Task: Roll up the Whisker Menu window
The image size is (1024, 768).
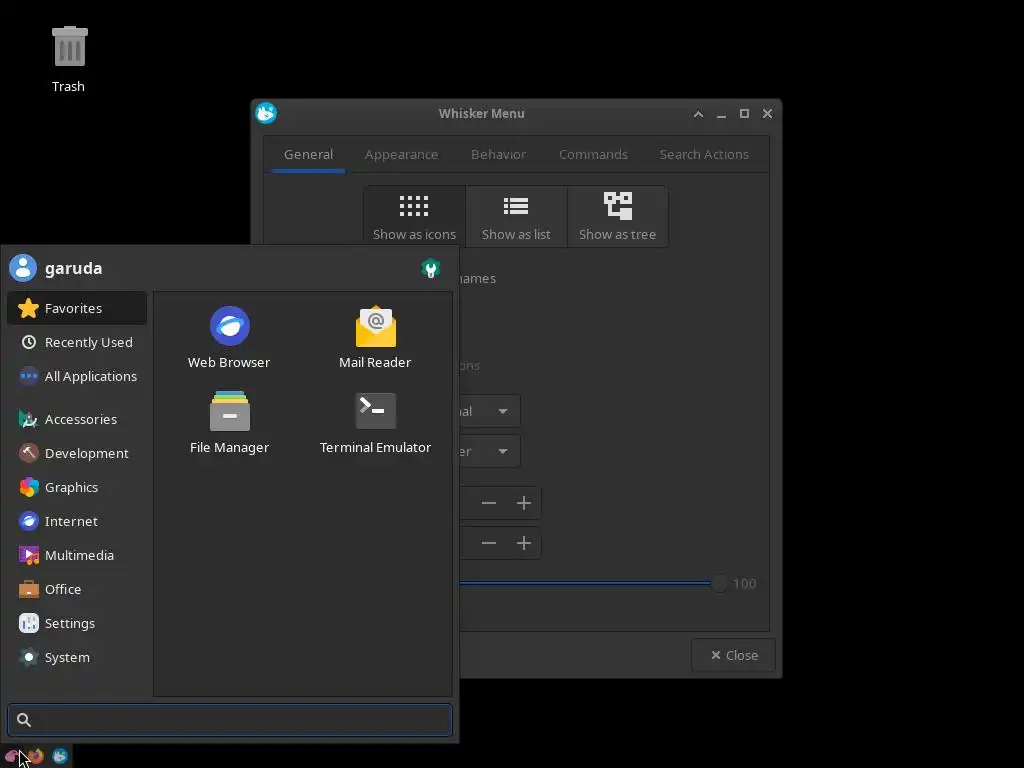Action: 698,114
